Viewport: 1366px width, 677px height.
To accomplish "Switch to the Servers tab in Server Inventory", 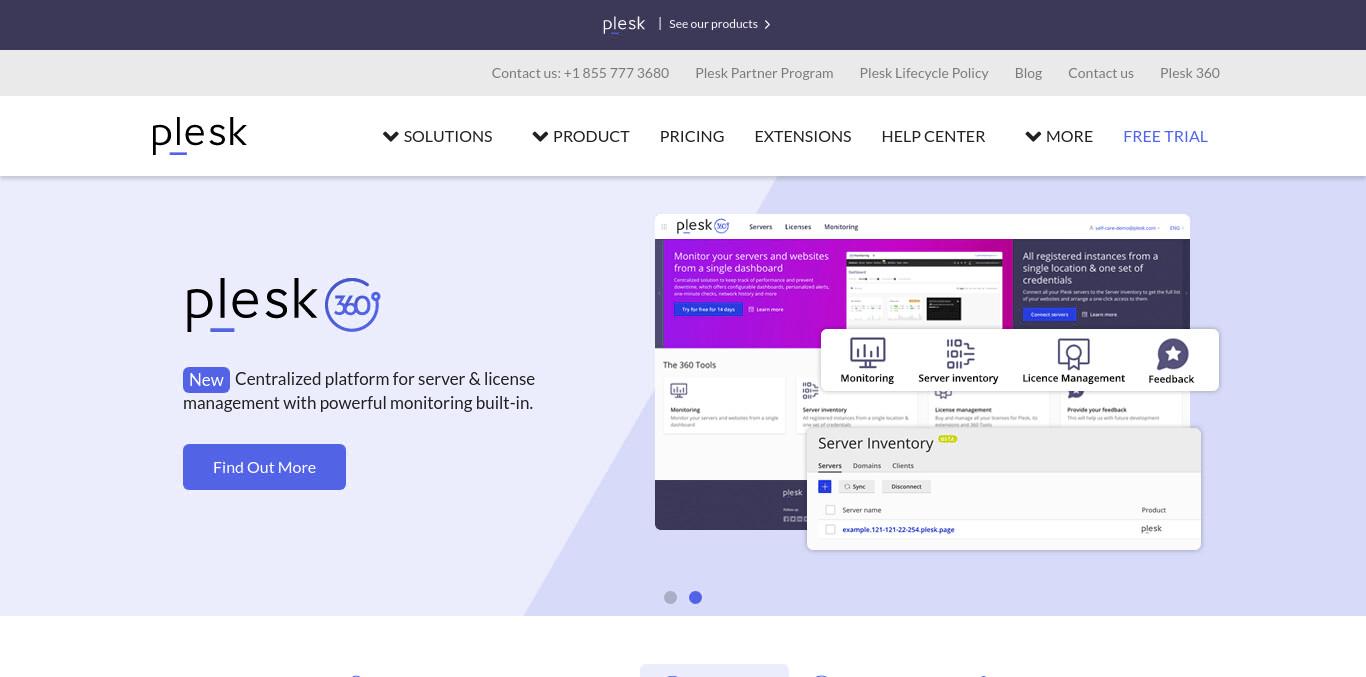I will tap(830, 466).
